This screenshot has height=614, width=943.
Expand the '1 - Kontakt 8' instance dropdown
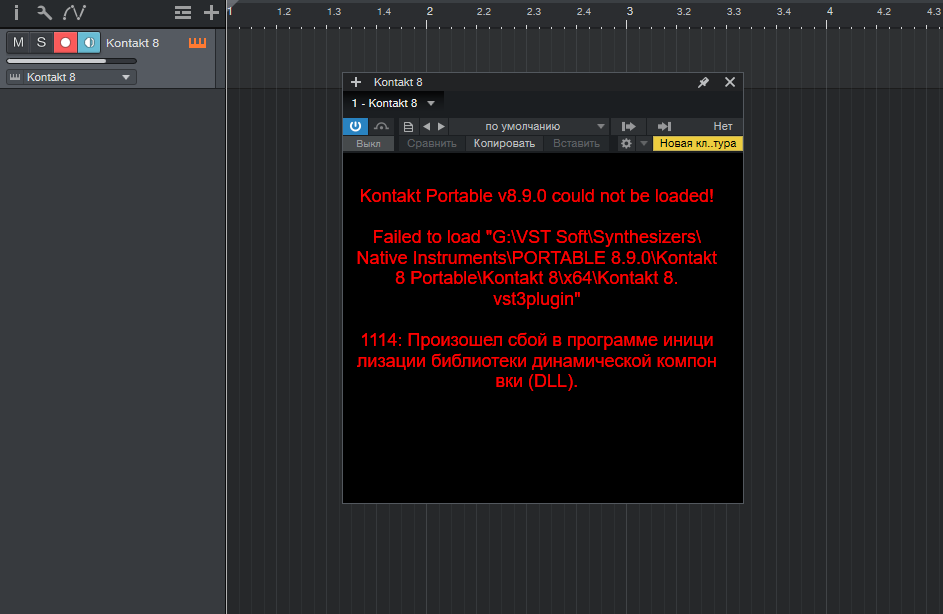[x=431, y=103]
